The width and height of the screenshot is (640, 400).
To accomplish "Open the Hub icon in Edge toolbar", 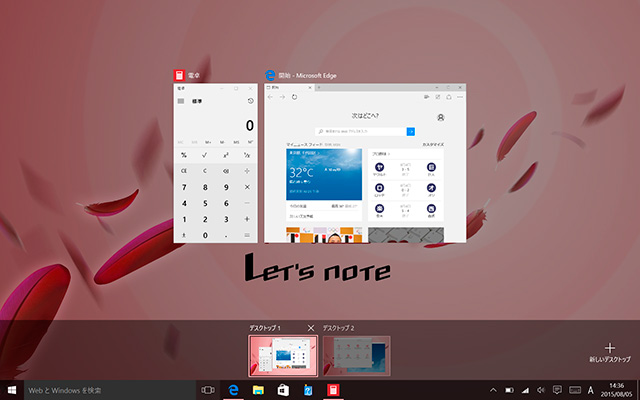I will click(426, 97).
